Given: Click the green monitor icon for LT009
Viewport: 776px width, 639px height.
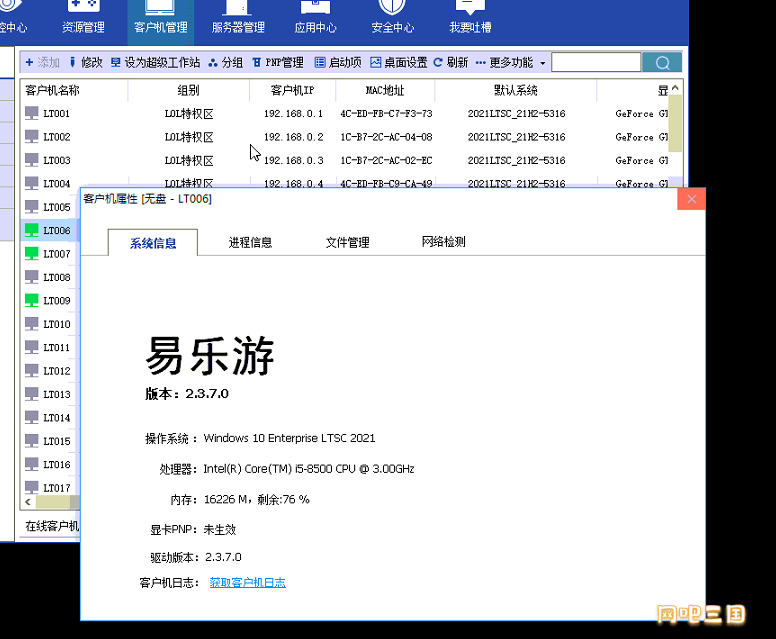Looking at the screenshot, I should [x=32, y=300].
